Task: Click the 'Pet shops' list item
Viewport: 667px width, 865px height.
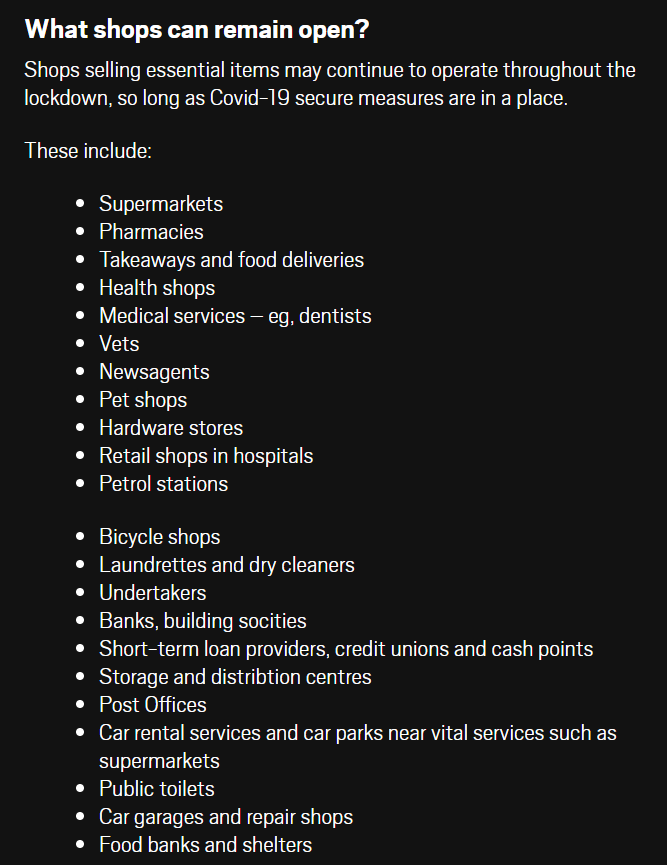Action: (x=143, y=400)
